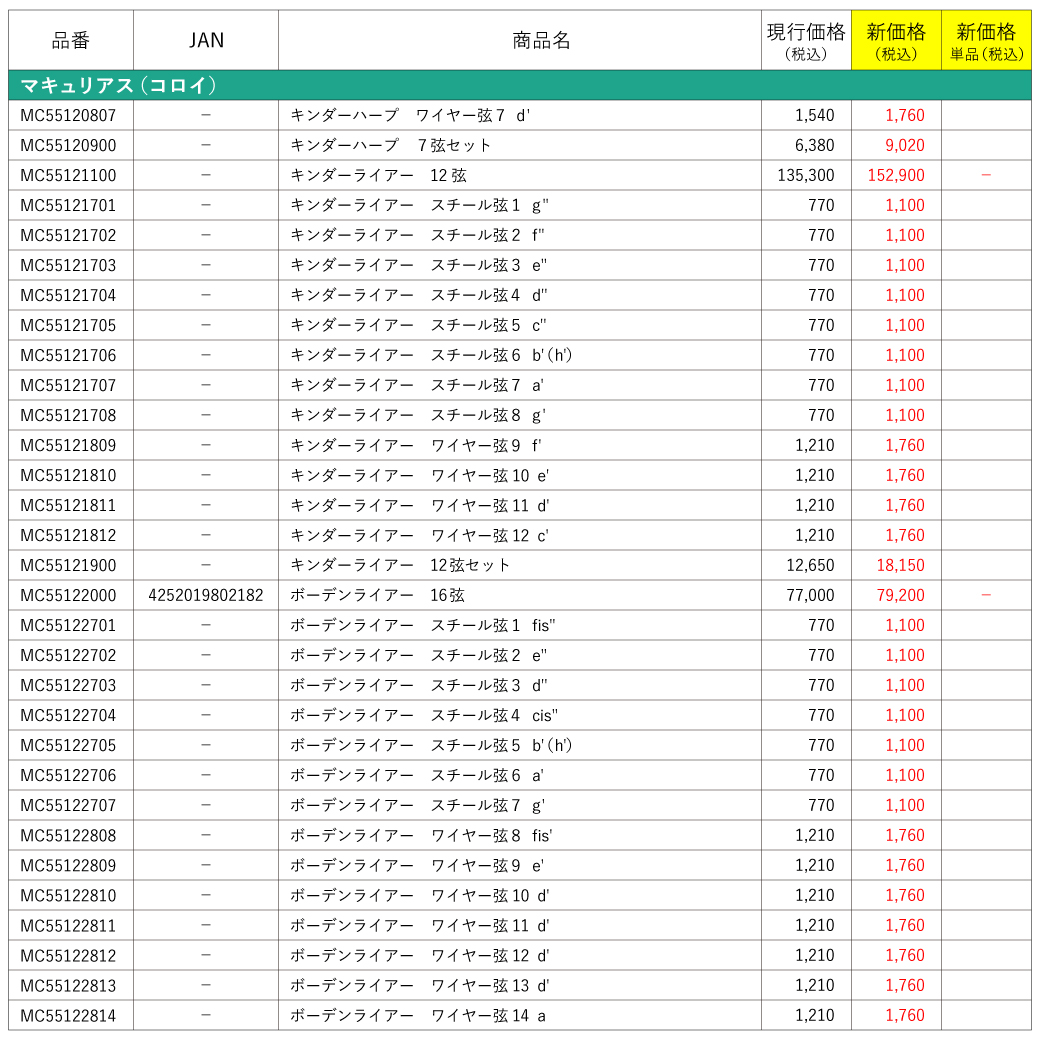Click the new price 152,900
1040x1040 pixels.
tap(896, 175)
